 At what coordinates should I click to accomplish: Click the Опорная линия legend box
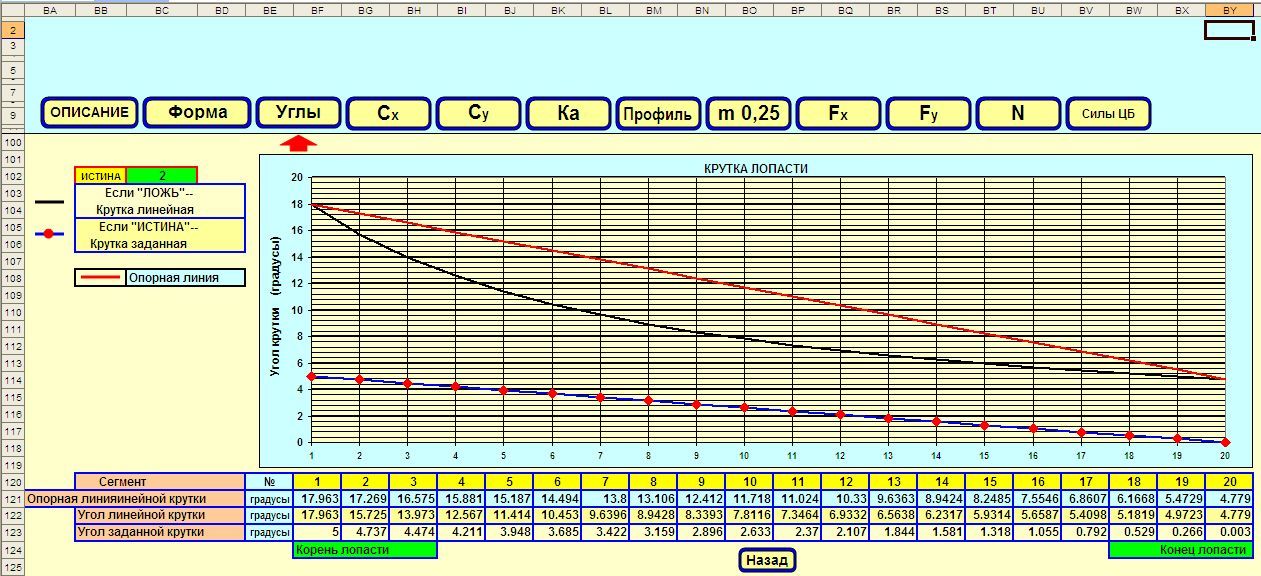click(x=160, y=278)
